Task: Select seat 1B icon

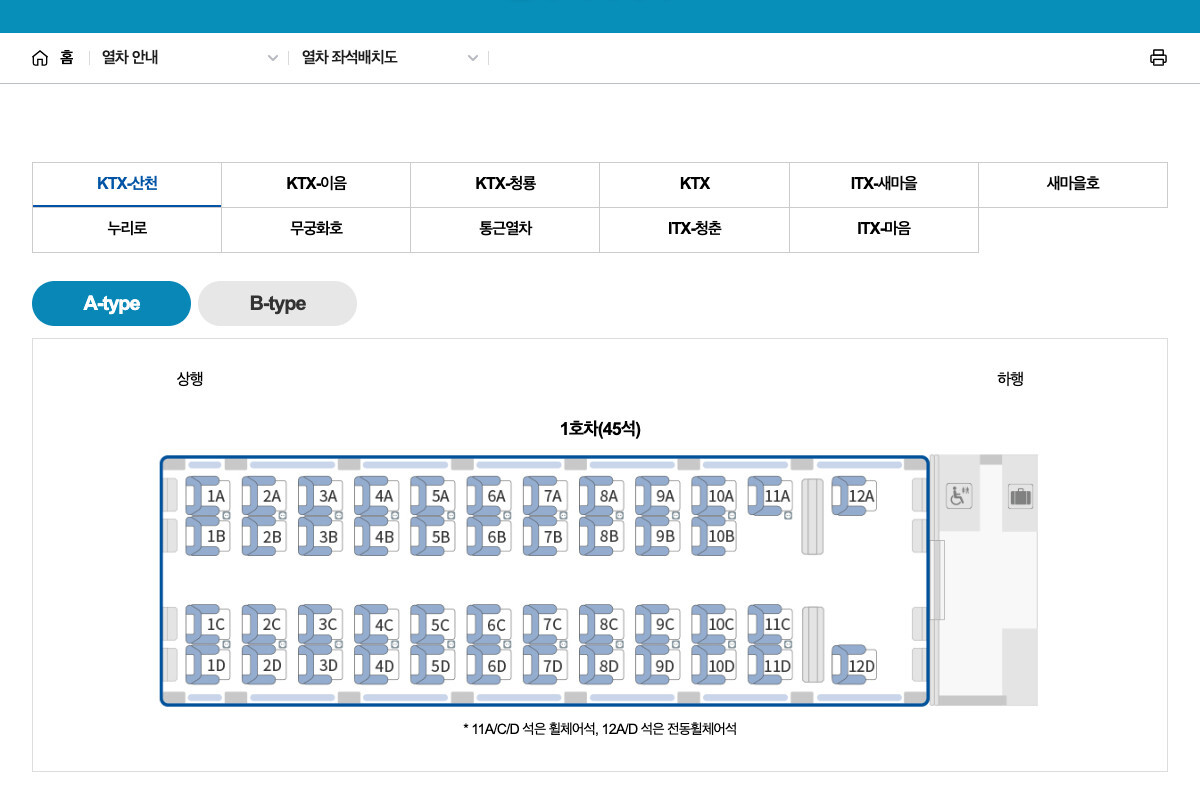Action: click(208, 535)
